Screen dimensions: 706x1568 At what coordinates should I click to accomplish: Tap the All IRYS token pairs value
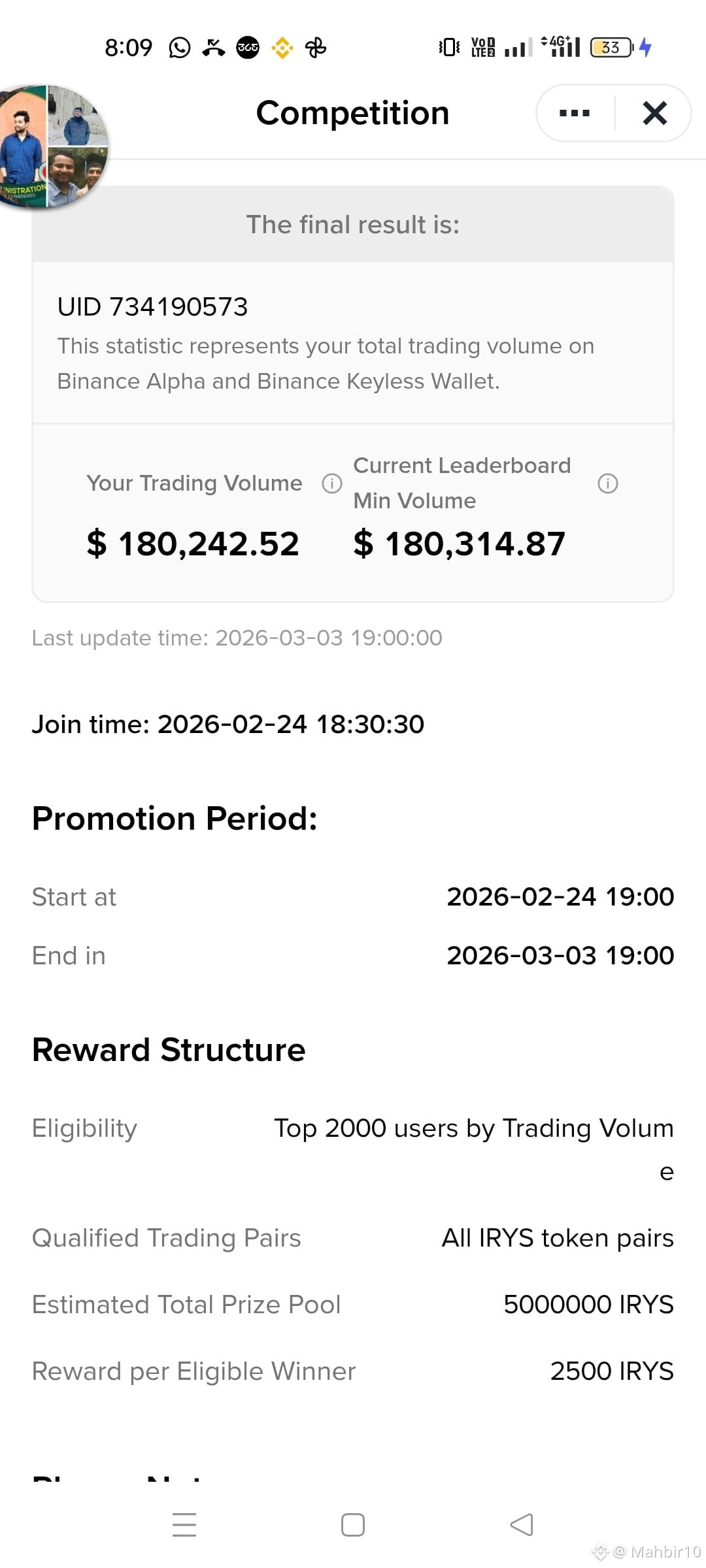(x=558, y=1238)
